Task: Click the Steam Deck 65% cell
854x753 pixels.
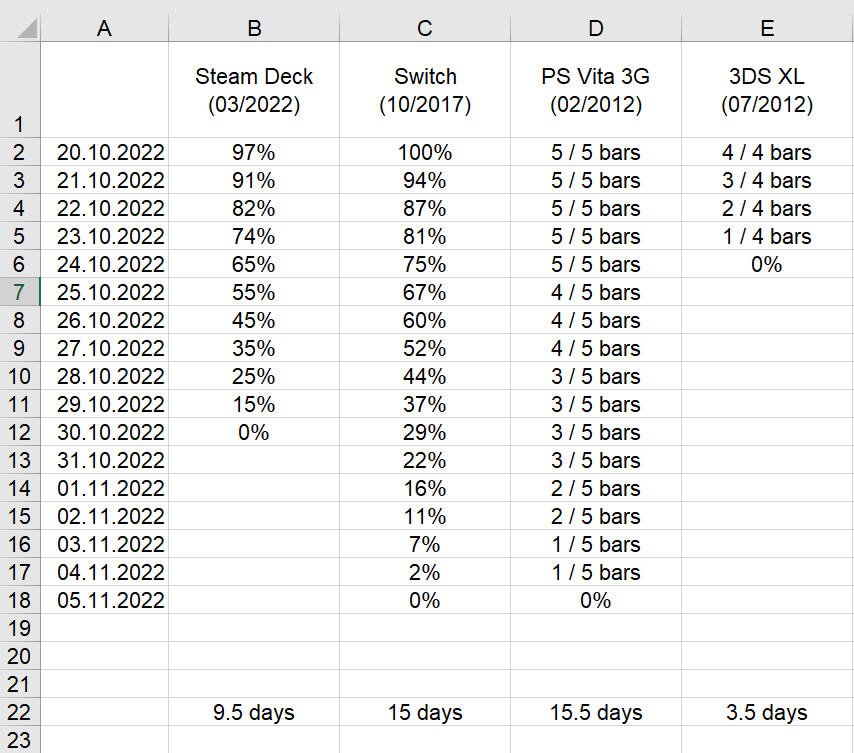Action: coord(254,264)
